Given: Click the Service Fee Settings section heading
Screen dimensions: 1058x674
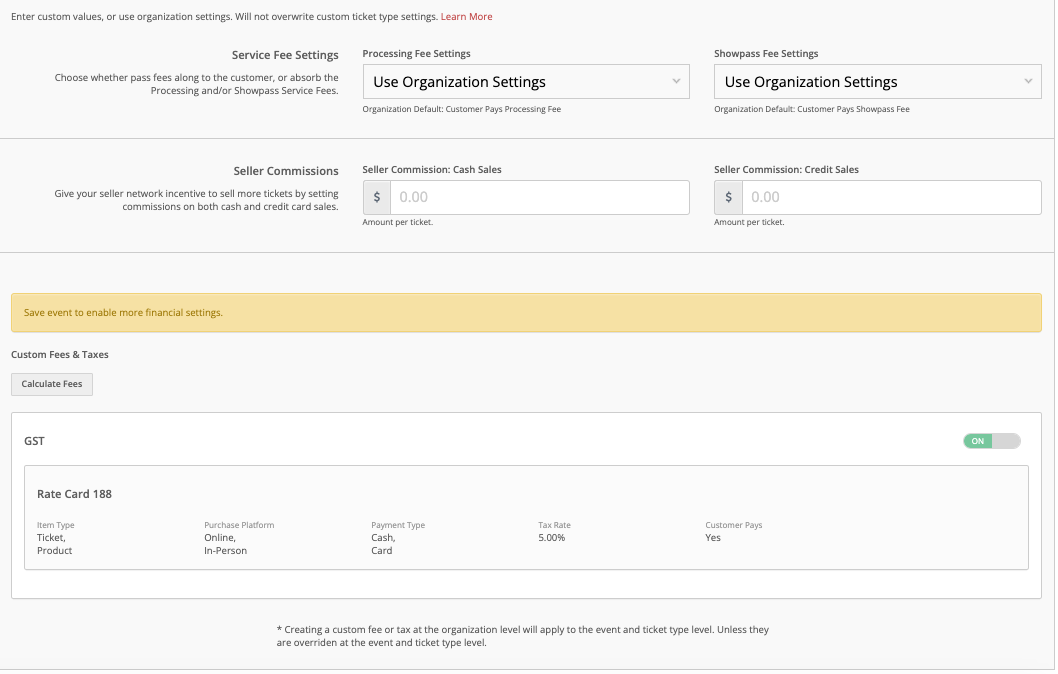Looking at the screenshot, I should [x=285, y=55].
